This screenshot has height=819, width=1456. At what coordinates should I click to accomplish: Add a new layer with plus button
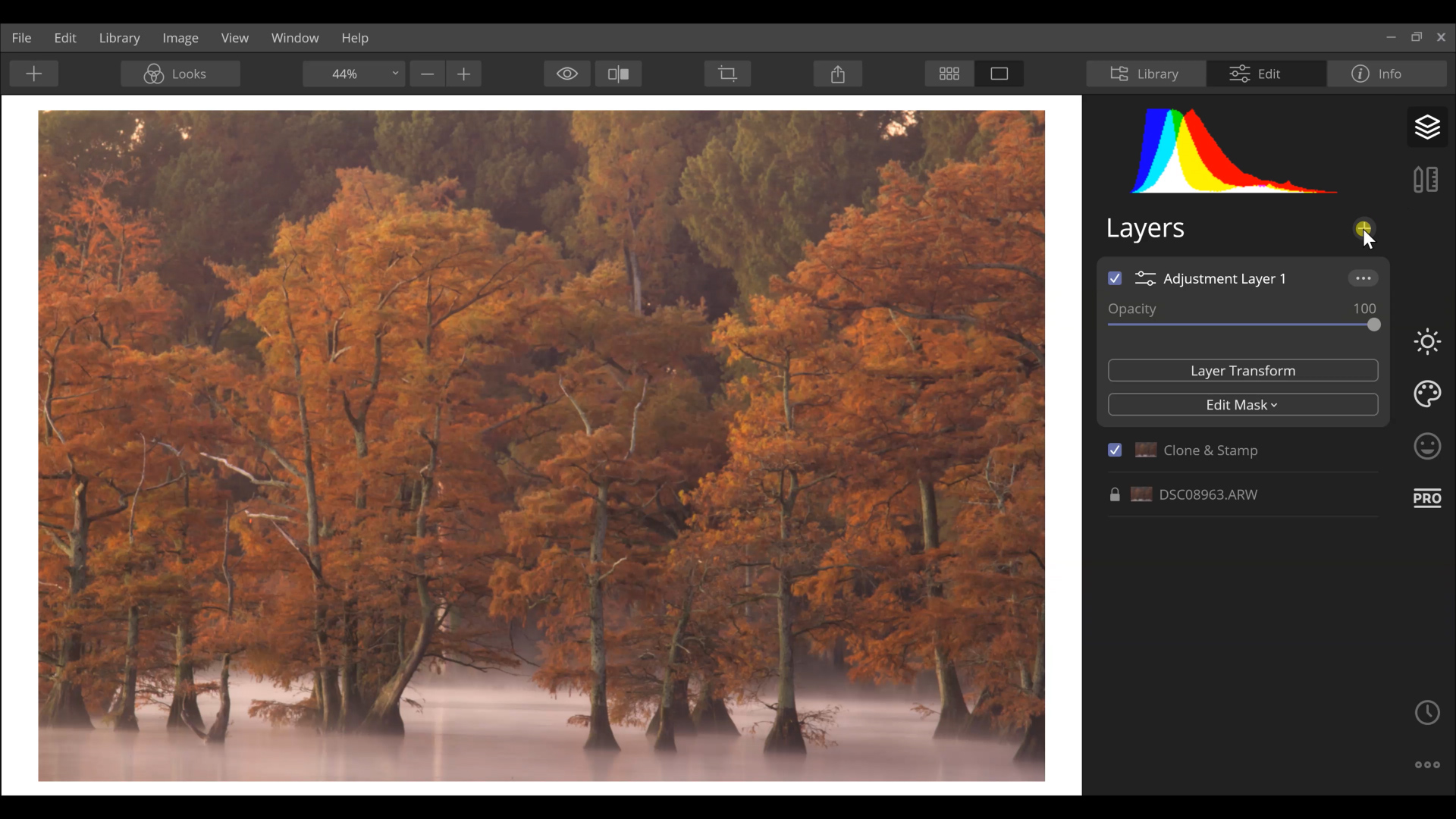click(1363, 228)
